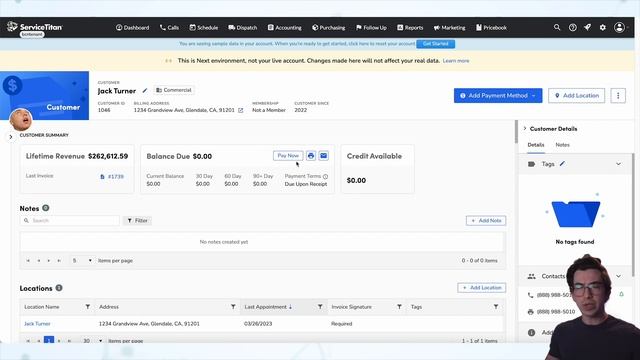Show Payment Terms info icon

point(325,176)
